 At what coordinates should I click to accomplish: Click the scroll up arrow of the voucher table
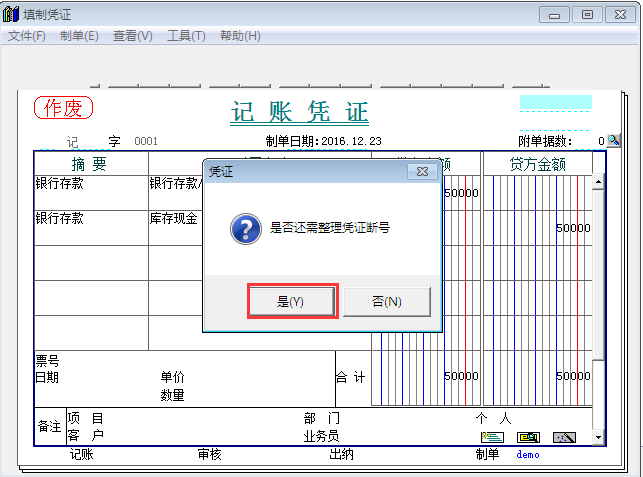click(598, 183)
